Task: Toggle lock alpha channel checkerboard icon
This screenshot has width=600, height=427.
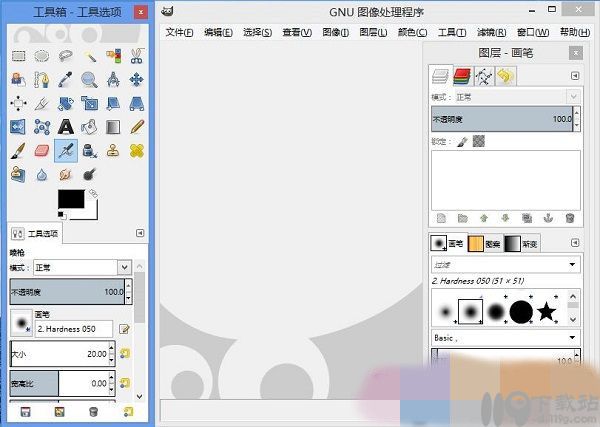Action: (479, 141)
